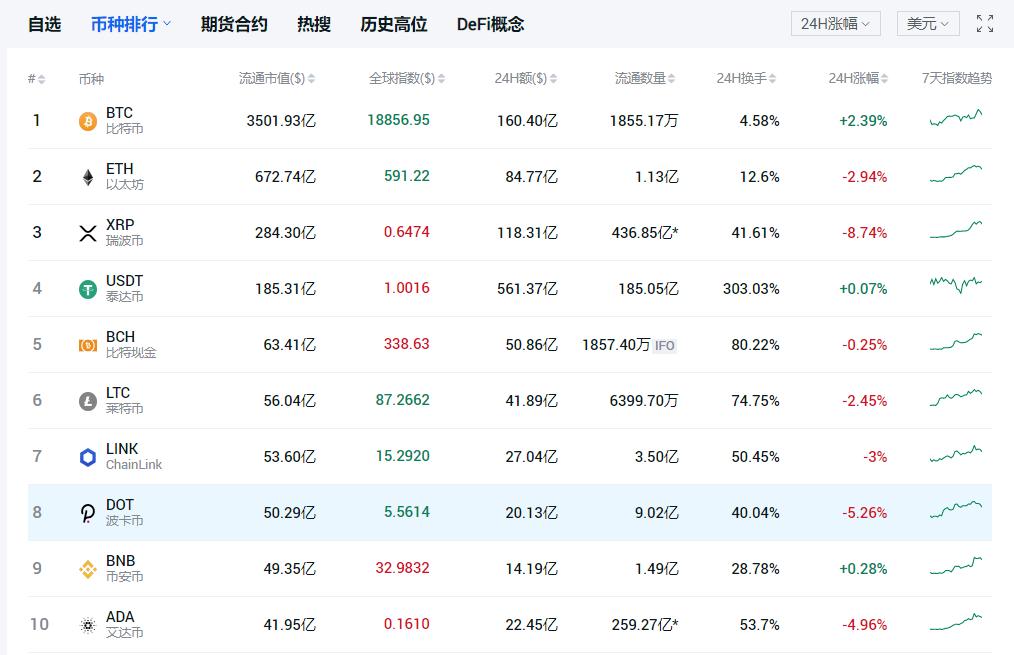Click 7天指数趋势 column header
Image resolution: width=1014 pixels, height=655 pixels.
click(x=956, y=78)
